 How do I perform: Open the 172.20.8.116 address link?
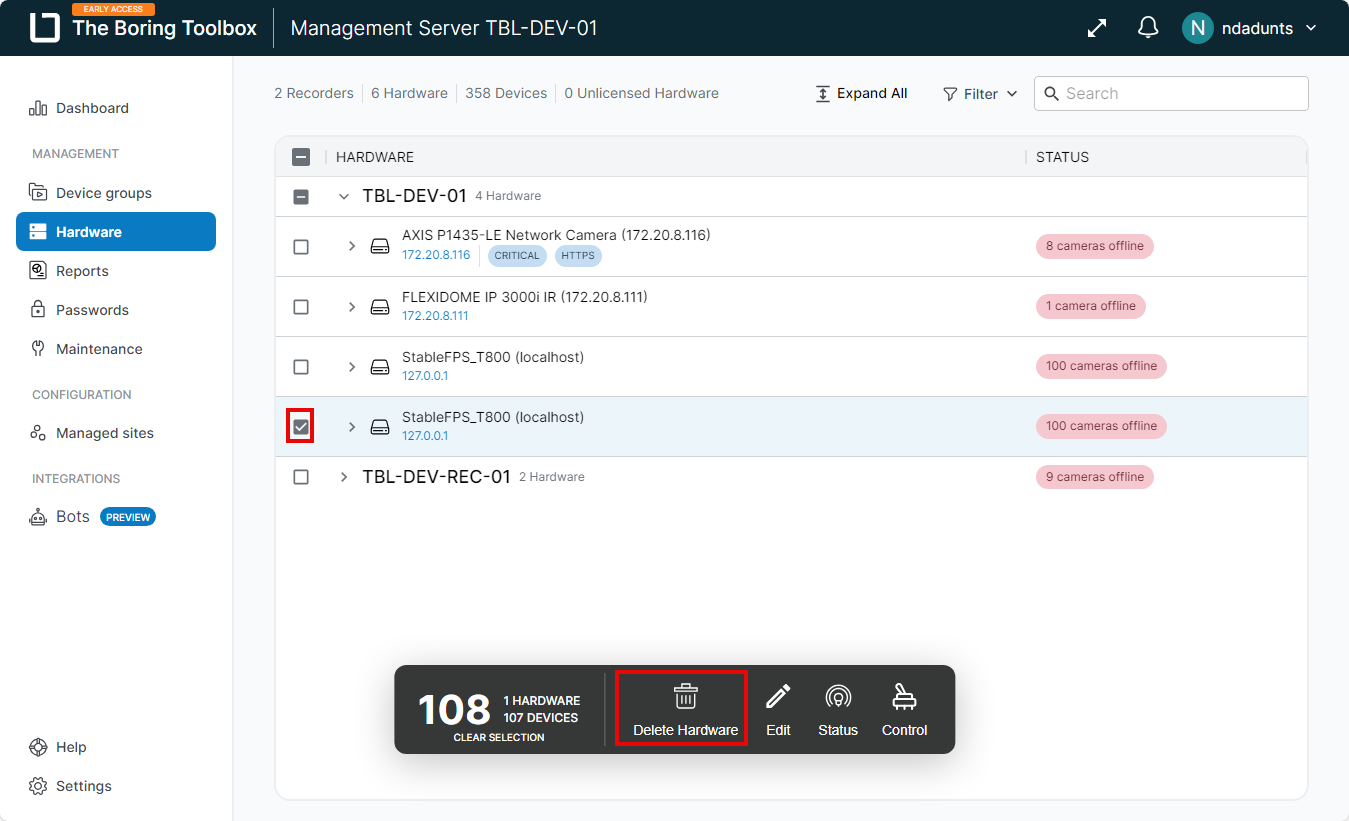pos(436,256)
